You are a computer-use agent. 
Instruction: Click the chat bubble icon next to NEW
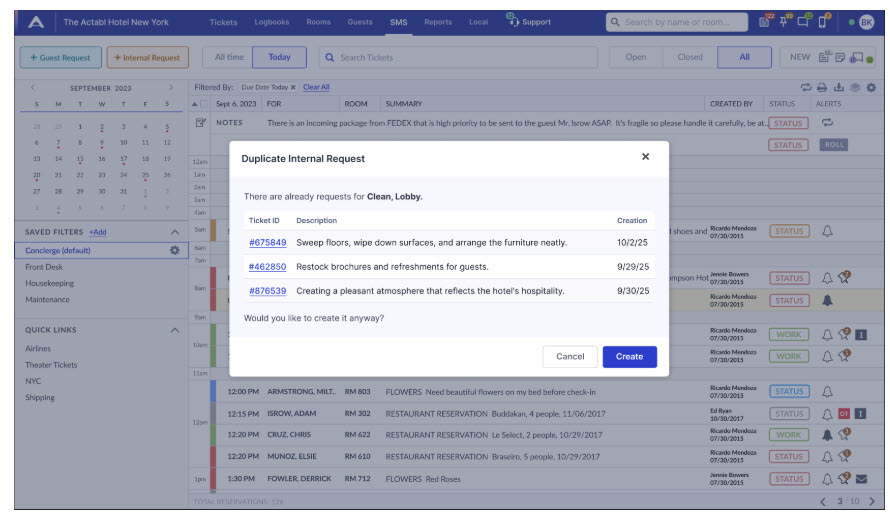[x=857, y=57]
